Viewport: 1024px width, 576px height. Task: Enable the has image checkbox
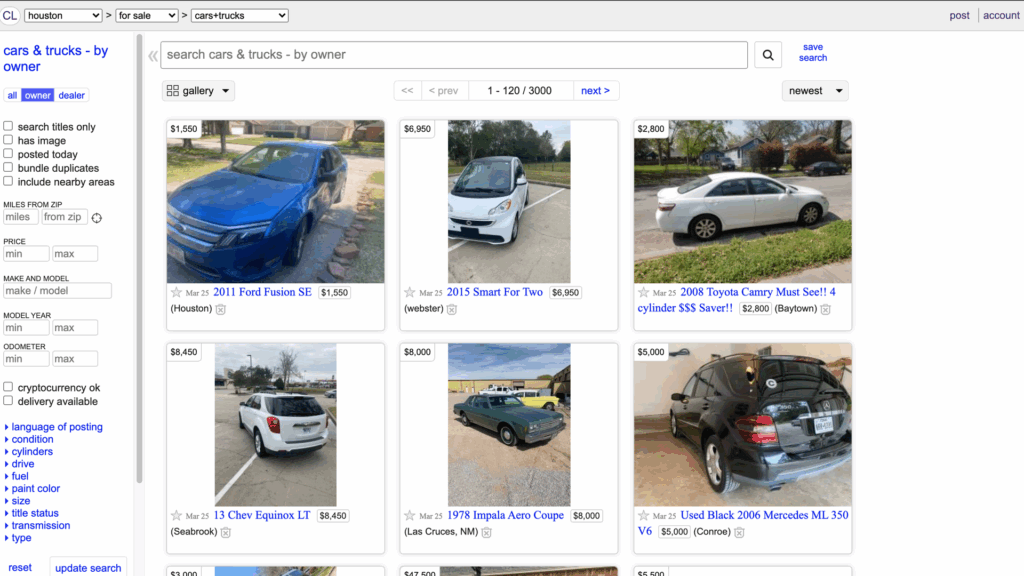(x=8, y=140)
